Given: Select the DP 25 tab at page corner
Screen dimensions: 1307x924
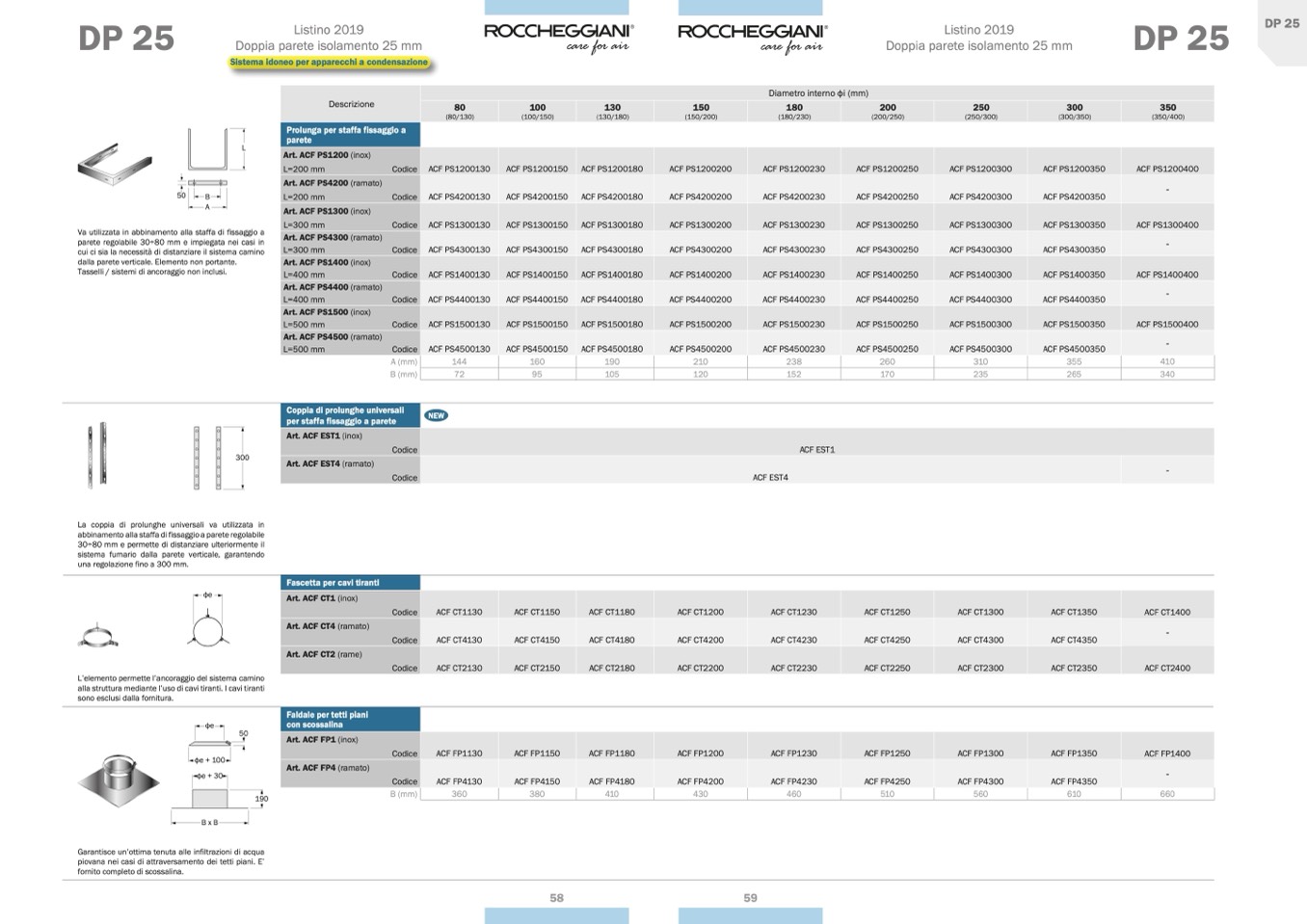Looking at the screenshot, I should (x=1281, y=24).
